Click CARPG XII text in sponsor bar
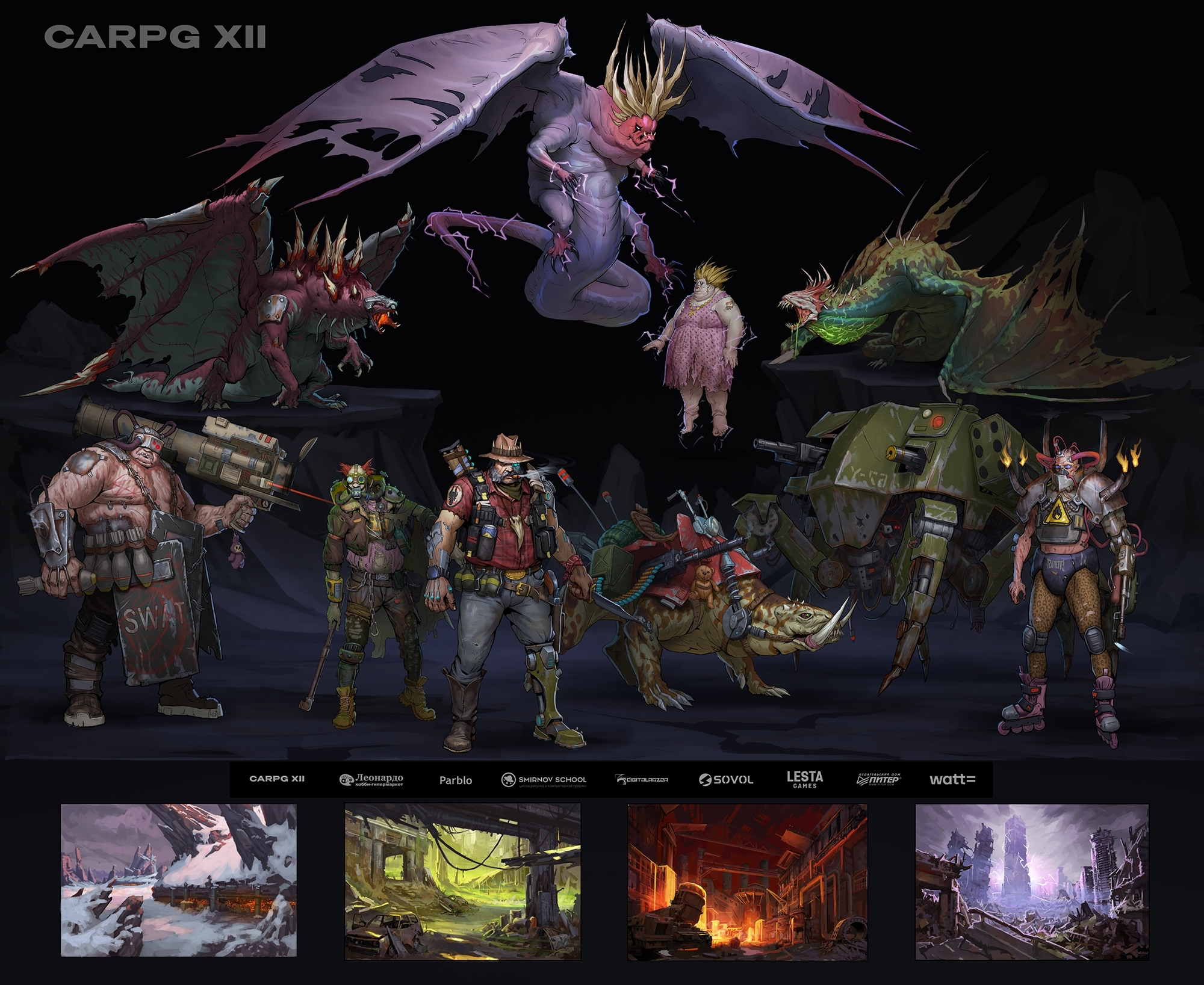Viewport: 1204px width, 985px height. pyautogui.click(x=277, y=779)
